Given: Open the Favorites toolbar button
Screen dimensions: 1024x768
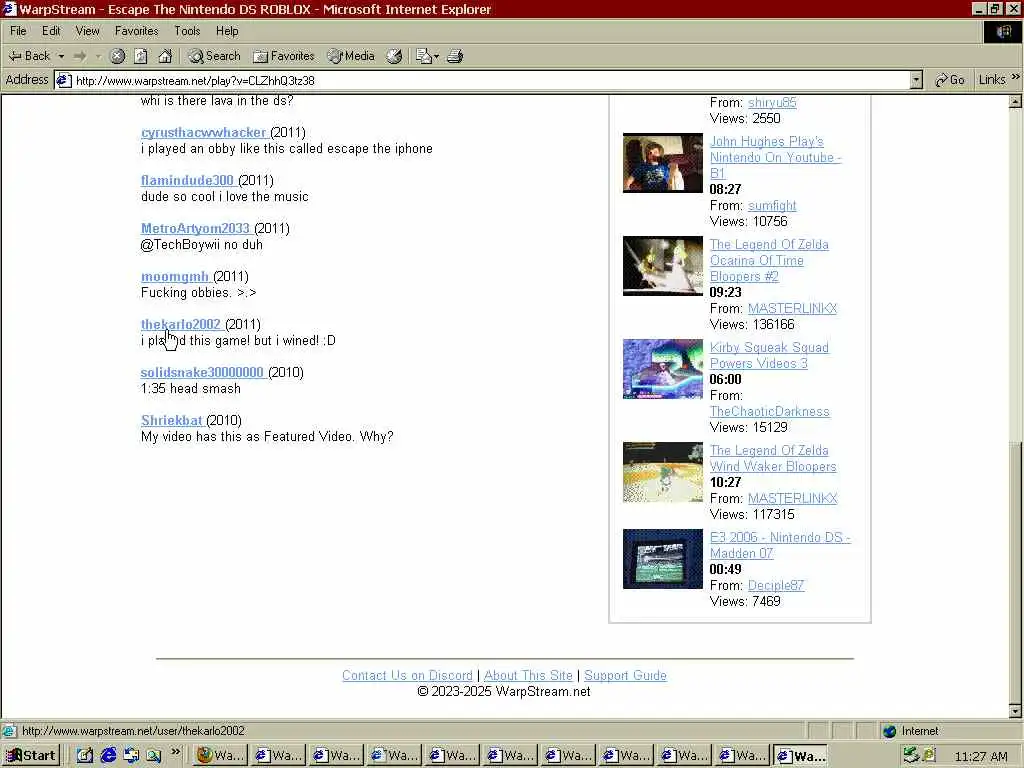Looking at the screenshot, I should click(x=283, y=56).
